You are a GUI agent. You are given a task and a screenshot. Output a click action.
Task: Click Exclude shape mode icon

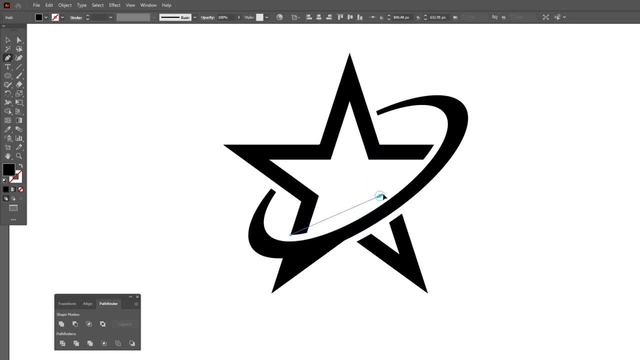pyautogui.click(x=103, y=324)
